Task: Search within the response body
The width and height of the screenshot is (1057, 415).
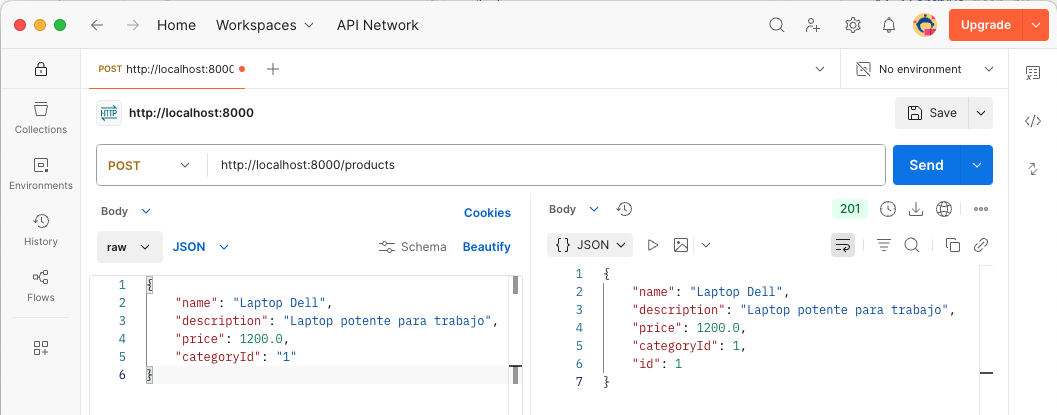Action: 911,245
